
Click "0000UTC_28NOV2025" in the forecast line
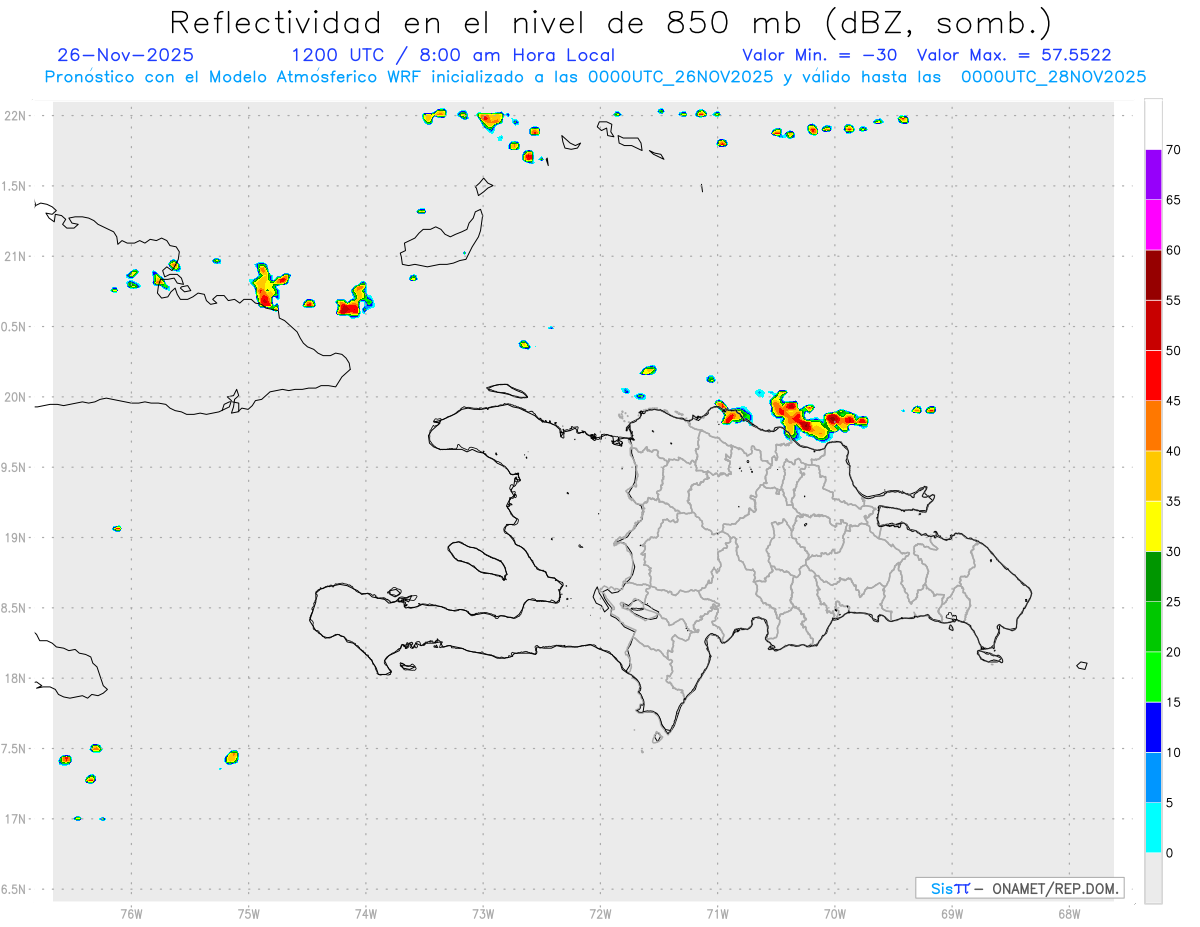pyautogui.click(x=1053, y=76)
